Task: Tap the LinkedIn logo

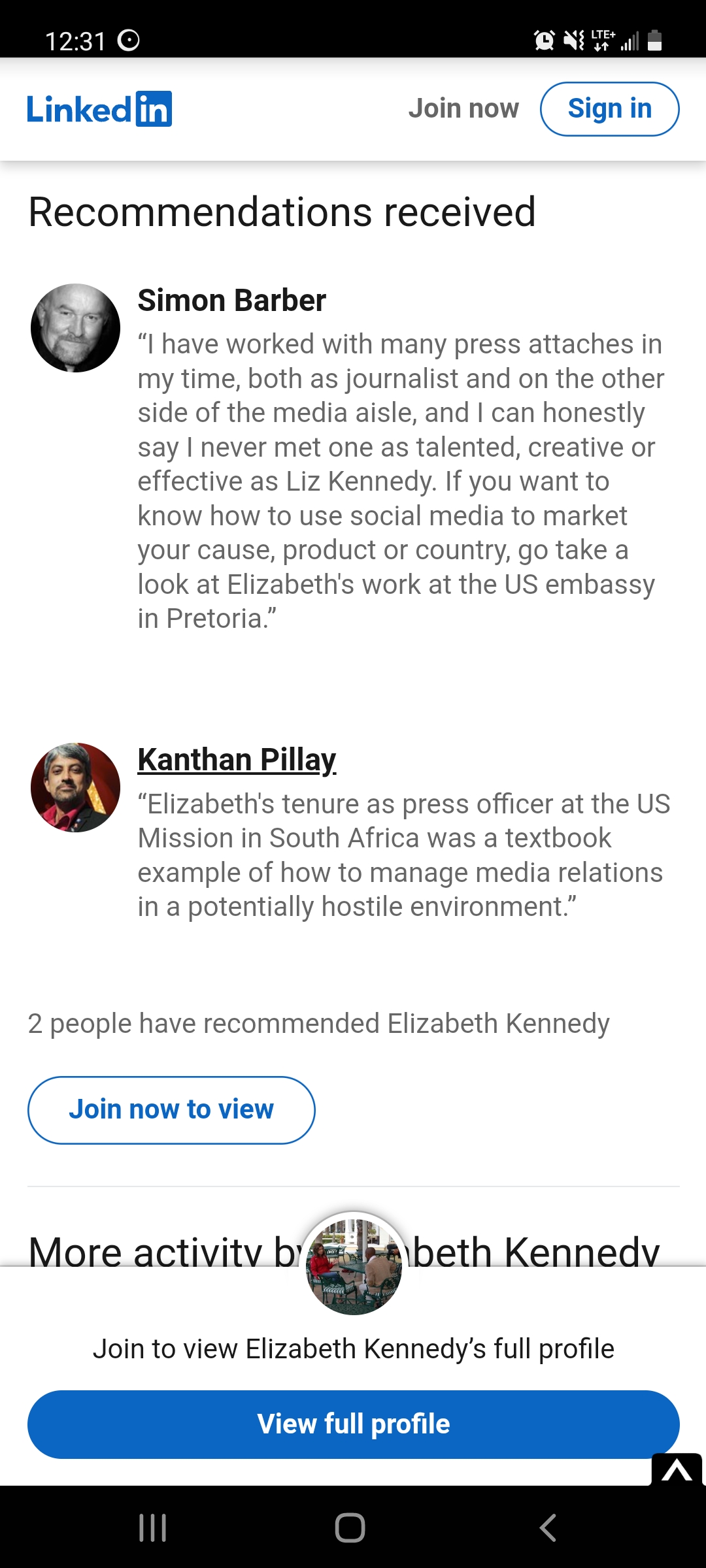Action: click(99, 109)
